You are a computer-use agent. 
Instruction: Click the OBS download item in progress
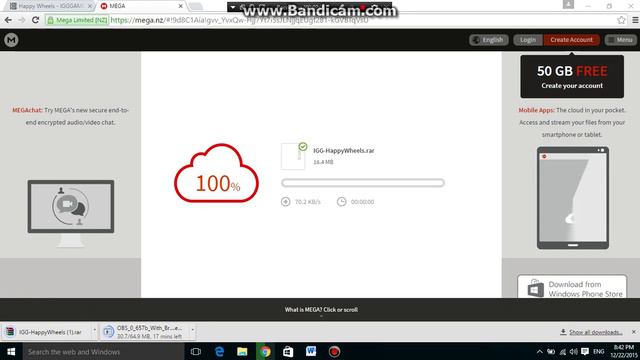(145, 332)
